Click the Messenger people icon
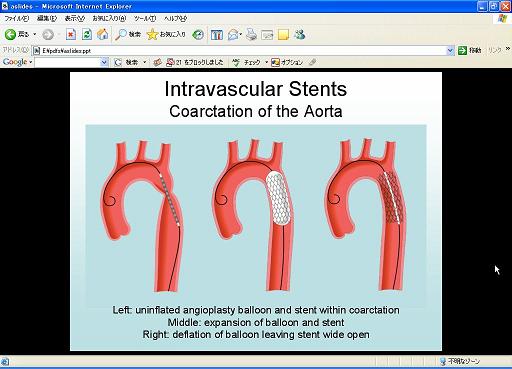 pos(300,35)
